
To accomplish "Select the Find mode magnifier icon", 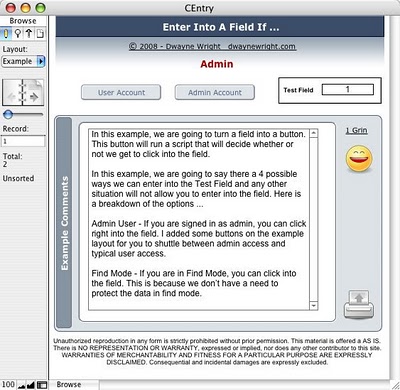I will (18, 34).
